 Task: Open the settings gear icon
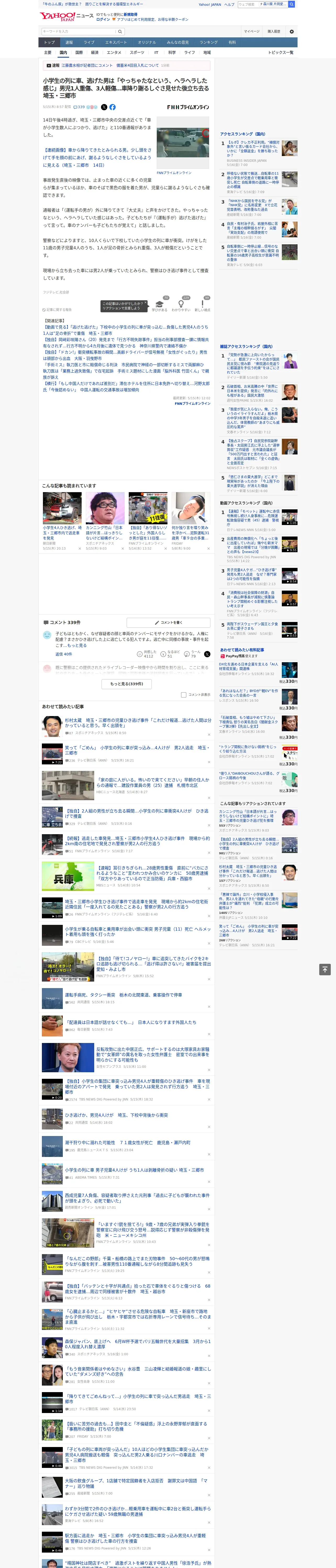tap(291, 31)
